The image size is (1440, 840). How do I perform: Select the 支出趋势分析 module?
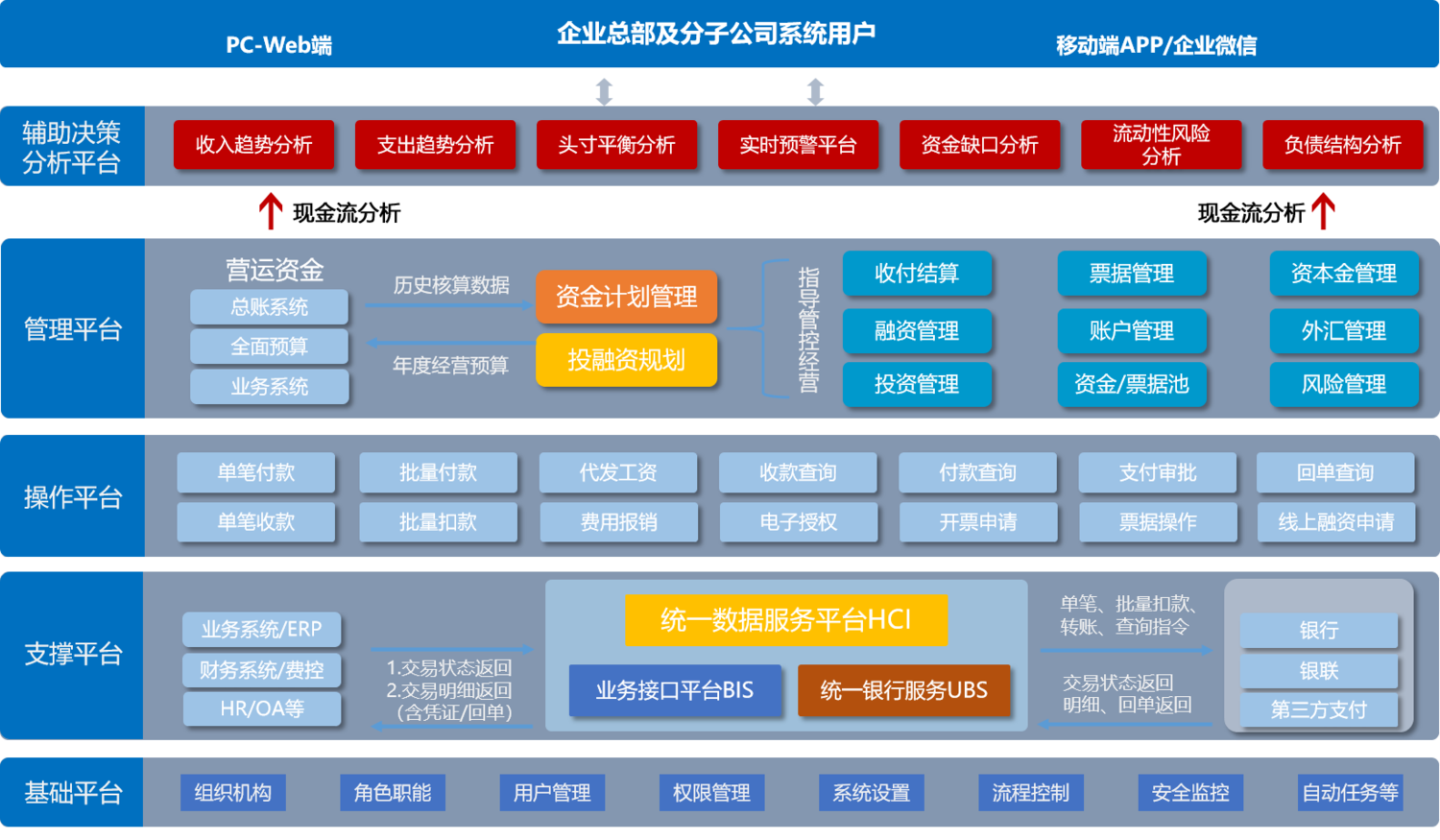pos(435,145)
